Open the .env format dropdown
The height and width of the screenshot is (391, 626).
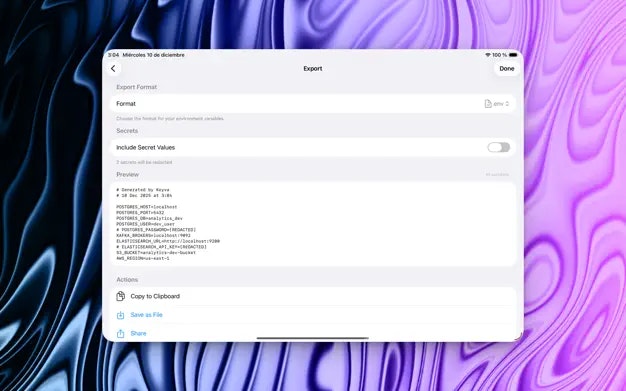tap(497, 104)
